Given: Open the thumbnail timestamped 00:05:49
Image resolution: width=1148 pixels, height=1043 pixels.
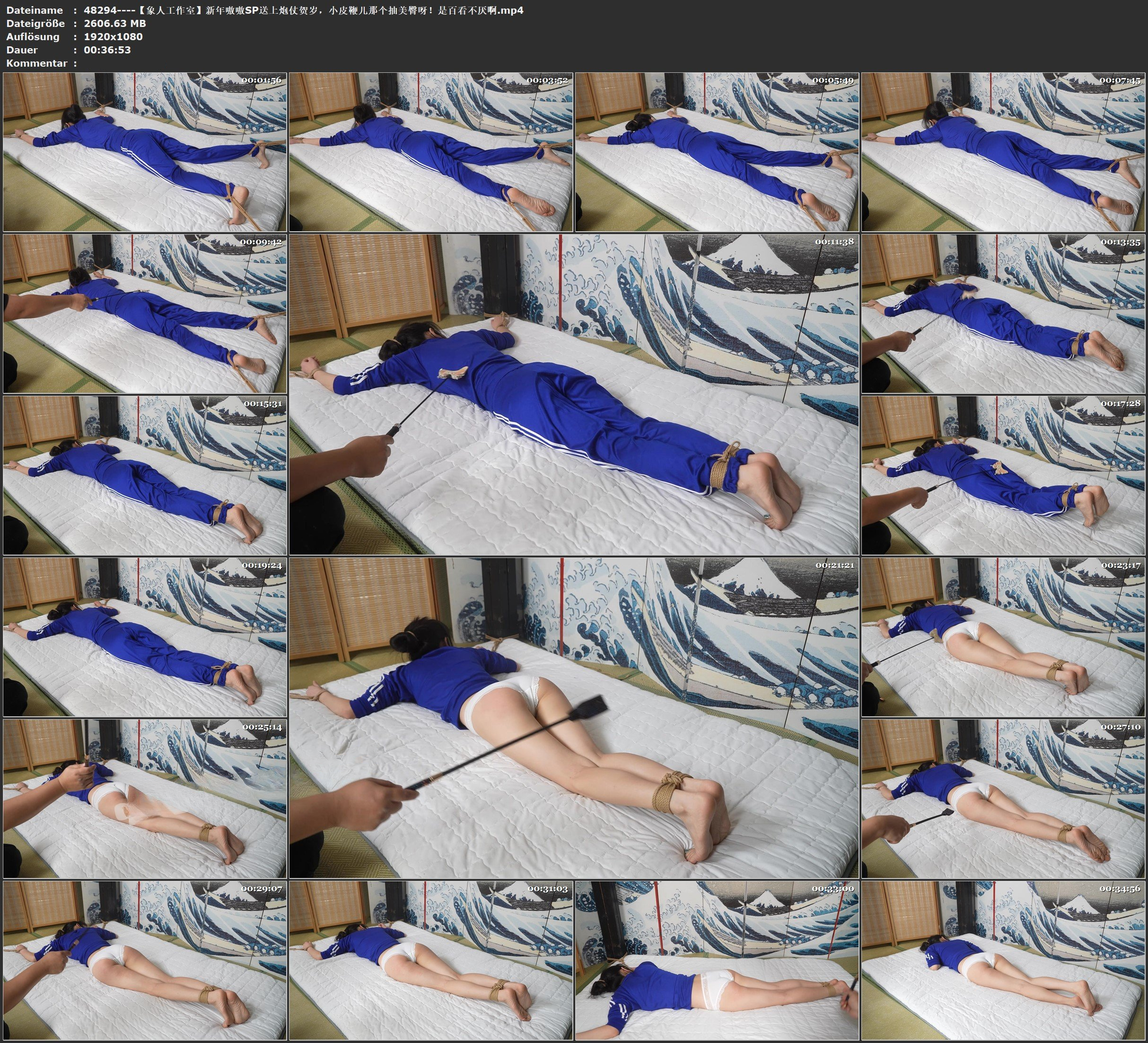Looking at the screenshot, I should pos(717,152).
